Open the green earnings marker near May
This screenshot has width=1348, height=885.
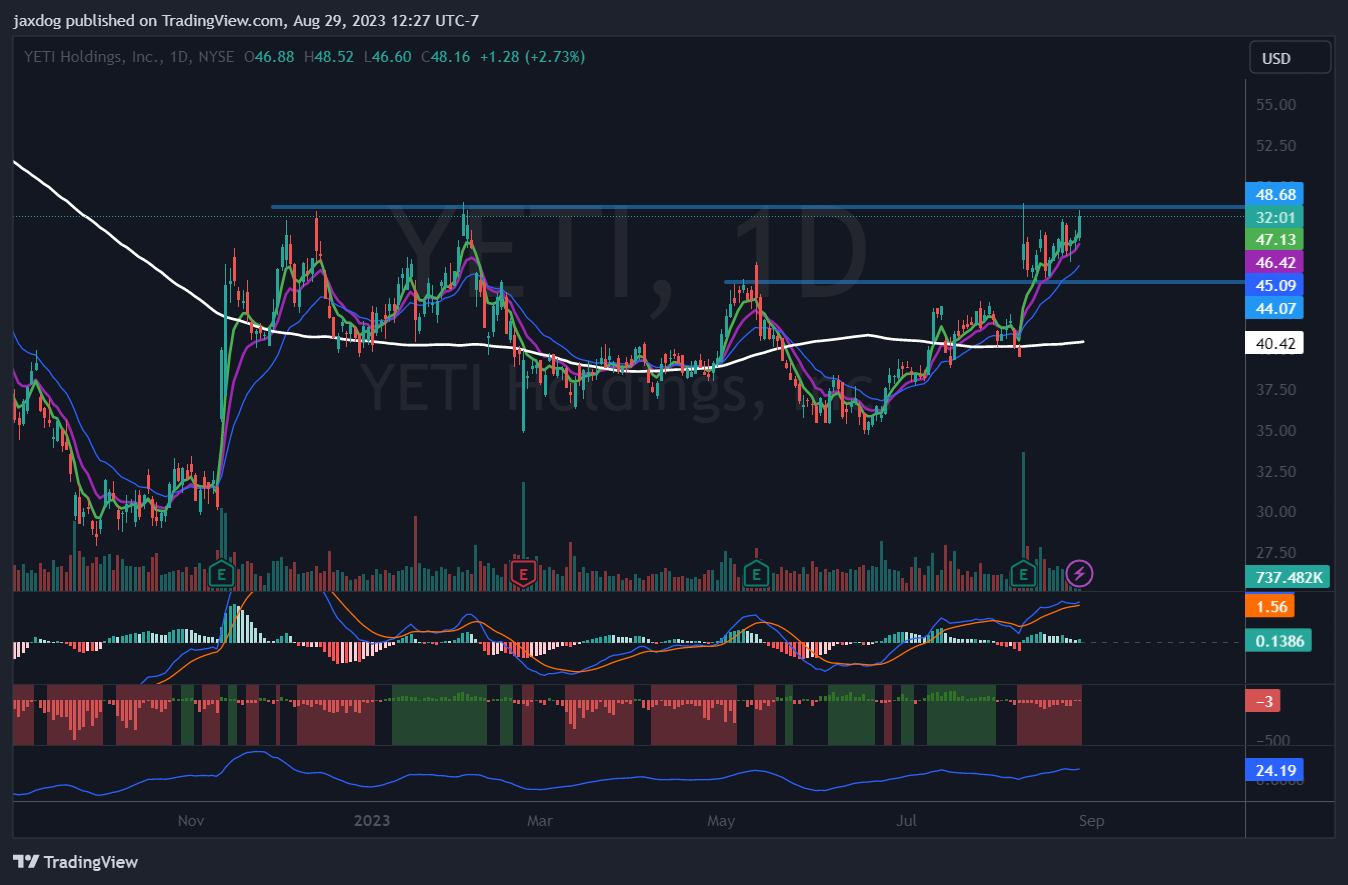pos(757,574)
